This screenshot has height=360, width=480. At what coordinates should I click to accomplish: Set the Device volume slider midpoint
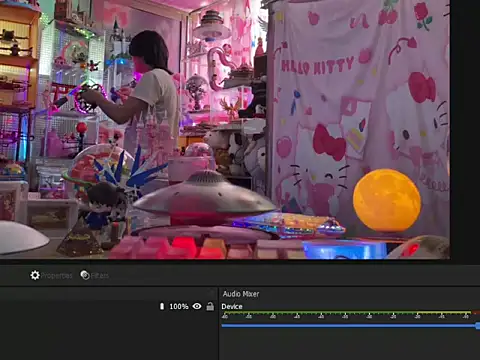[x=350, y=325]
